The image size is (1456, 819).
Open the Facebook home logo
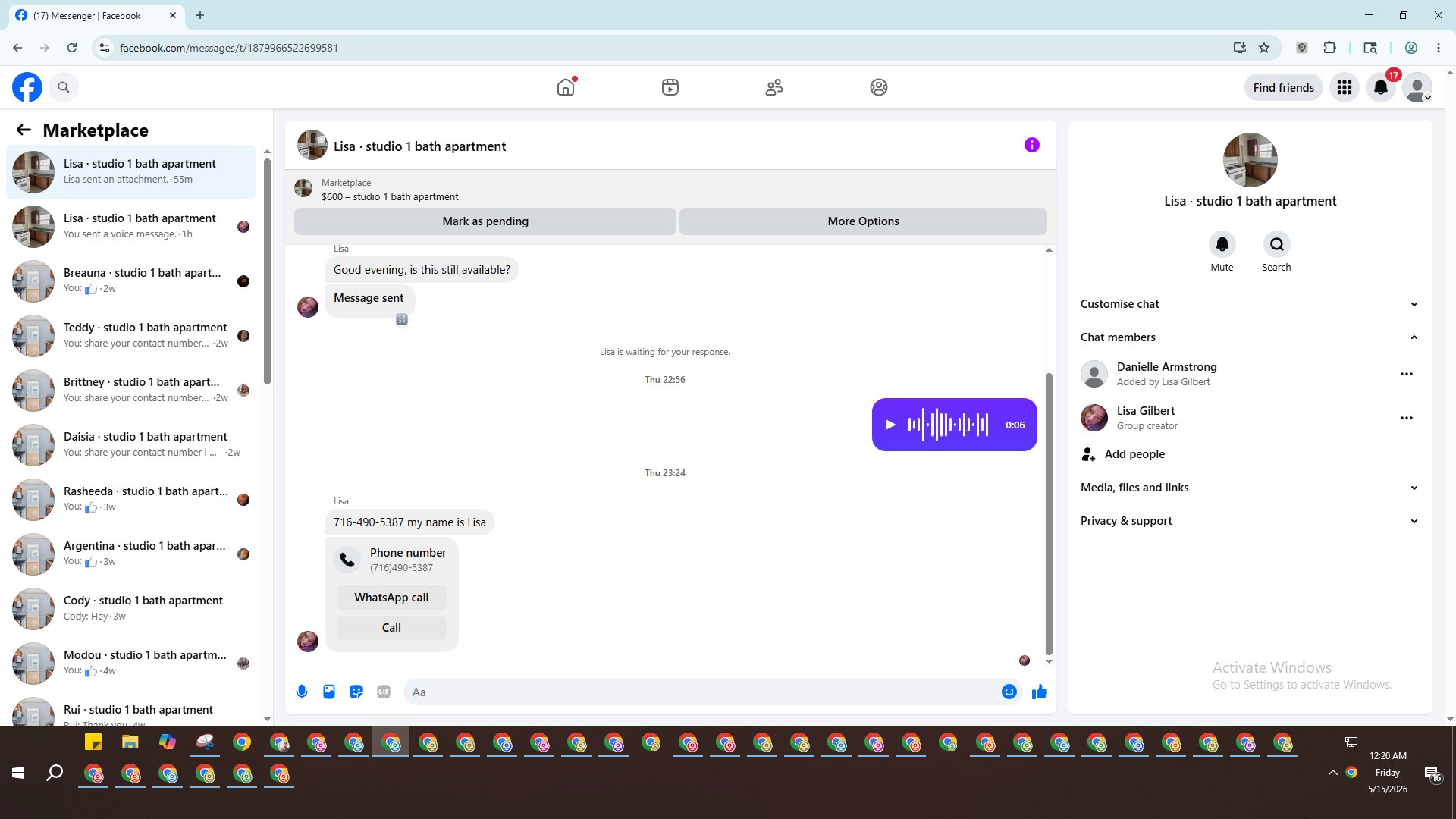point(27,87)
